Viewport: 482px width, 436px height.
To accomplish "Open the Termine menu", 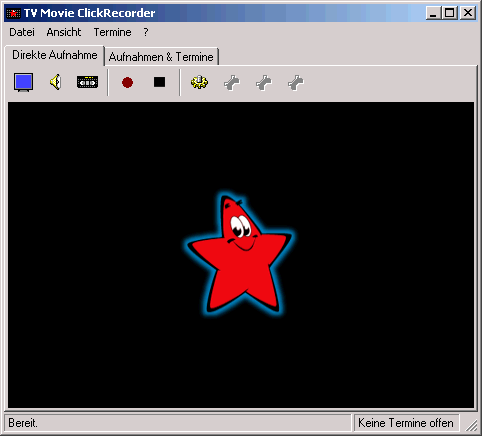I will [x=112, y=32].
